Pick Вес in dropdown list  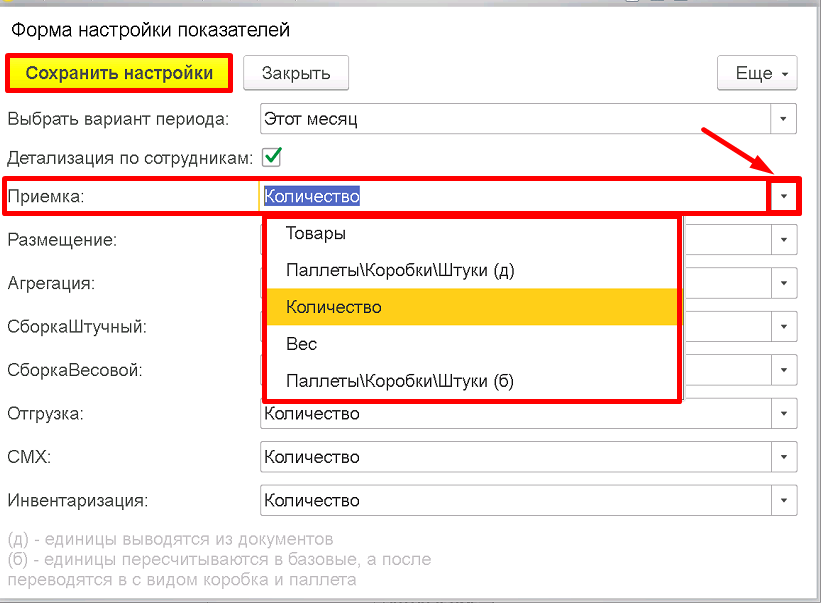pyautogui.click(x=473, y=344)
